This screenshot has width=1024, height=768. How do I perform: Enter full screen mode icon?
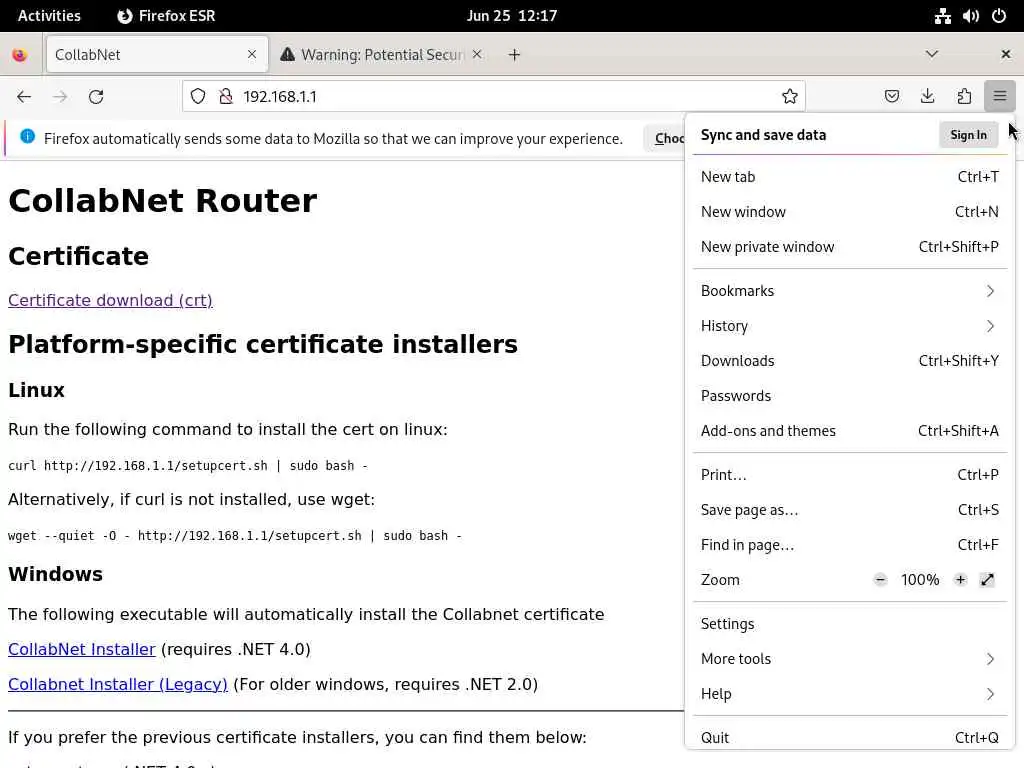pos(987,579)
